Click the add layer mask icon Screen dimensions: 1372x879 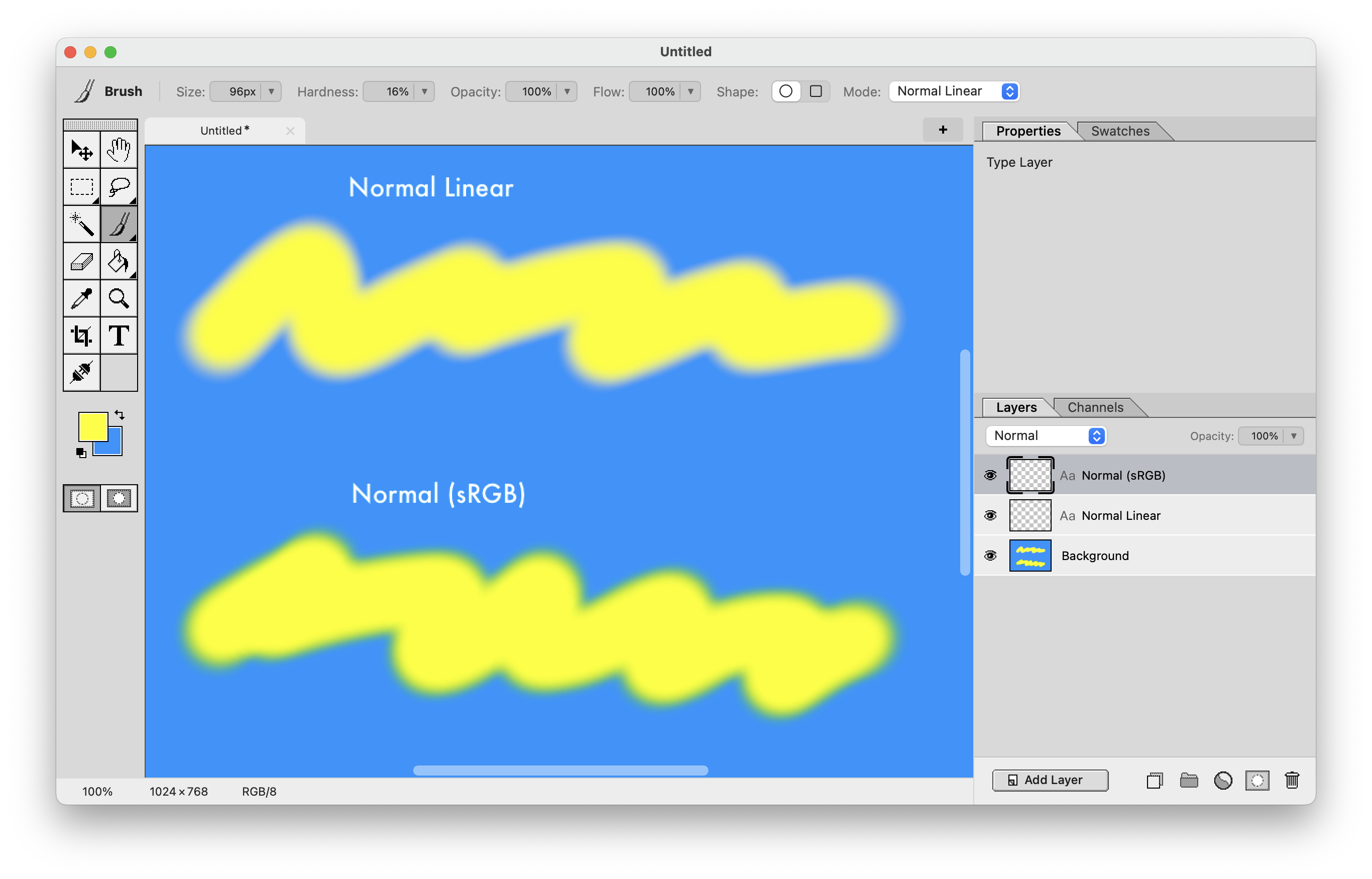(x=1256, y=780)
